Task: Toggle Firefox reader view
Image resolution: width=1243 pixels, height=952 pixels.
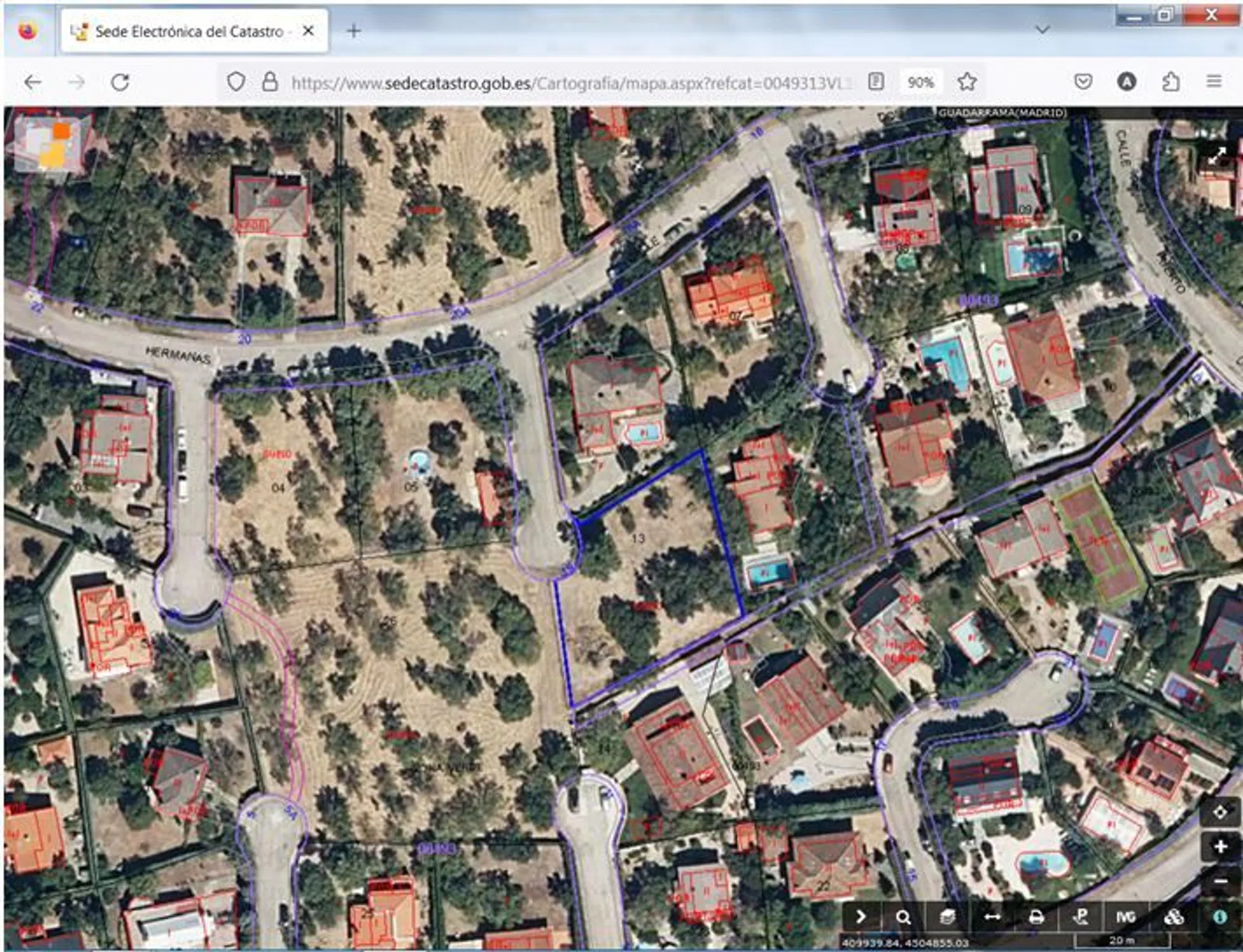Action: pyautogui.click(x=876, y=82)
